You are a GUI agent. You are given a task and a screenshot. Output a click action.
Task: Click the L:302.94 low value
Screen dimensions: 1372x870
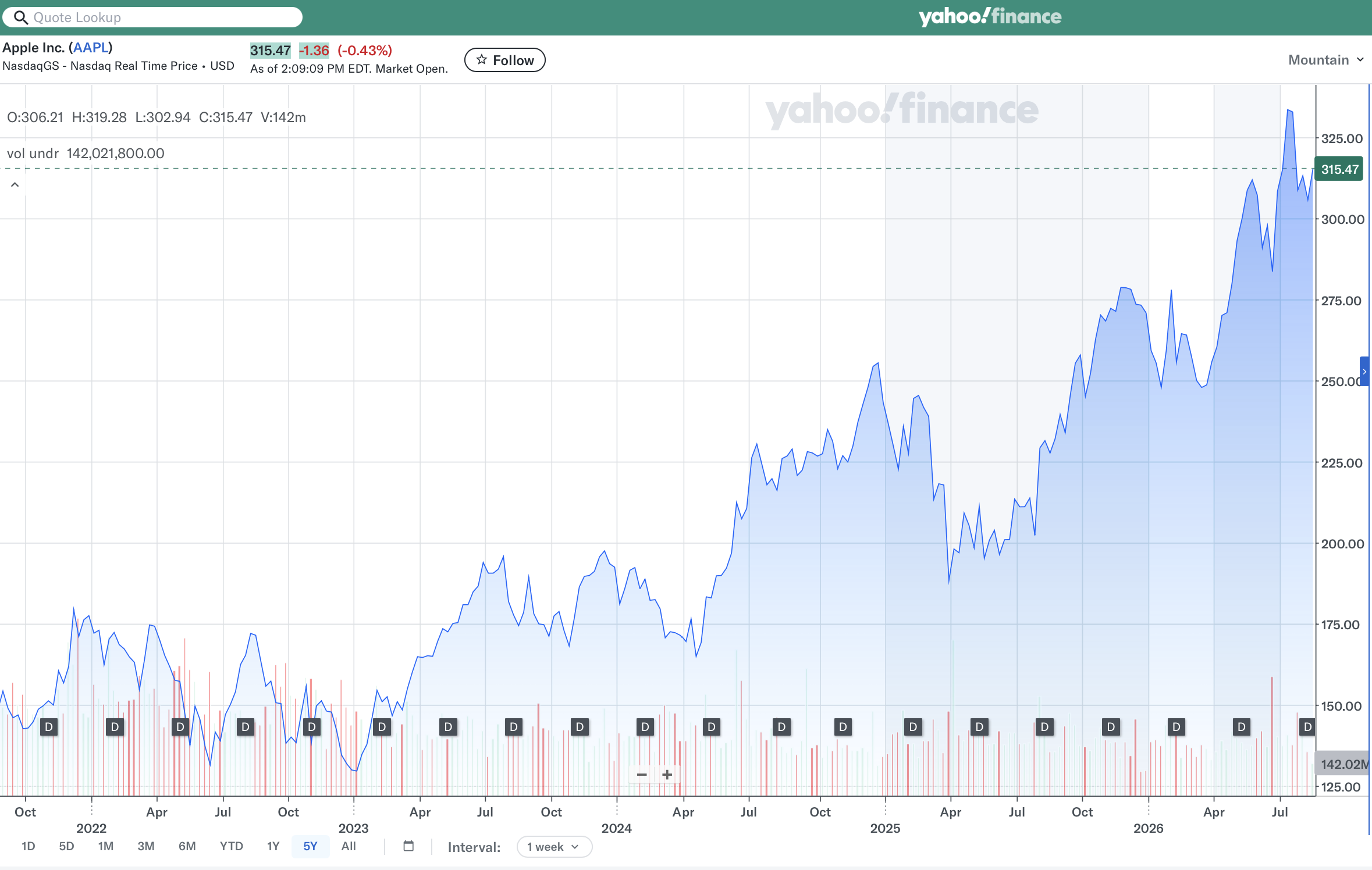pyautogui.click(x=163, y=117)
